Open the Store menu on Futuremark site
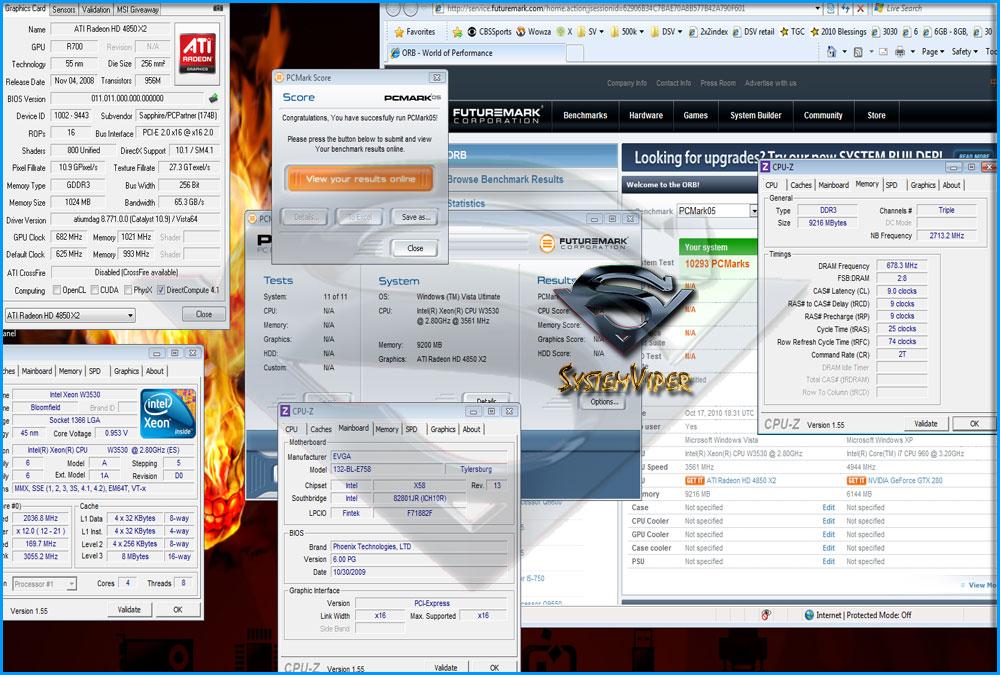This screenshot has height=675, width=1000. (x=876, y=115)
